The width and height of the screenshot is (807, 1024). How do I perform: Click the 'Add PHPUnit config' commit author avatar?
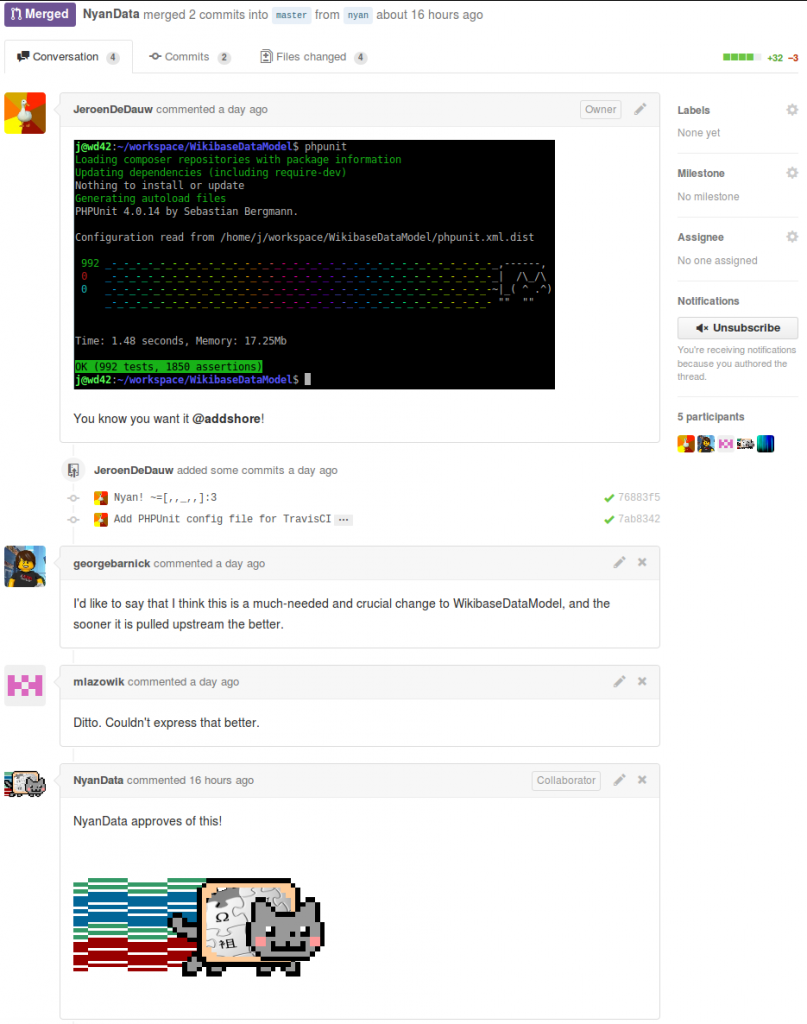pyautogui.click(x=101, y=520)
